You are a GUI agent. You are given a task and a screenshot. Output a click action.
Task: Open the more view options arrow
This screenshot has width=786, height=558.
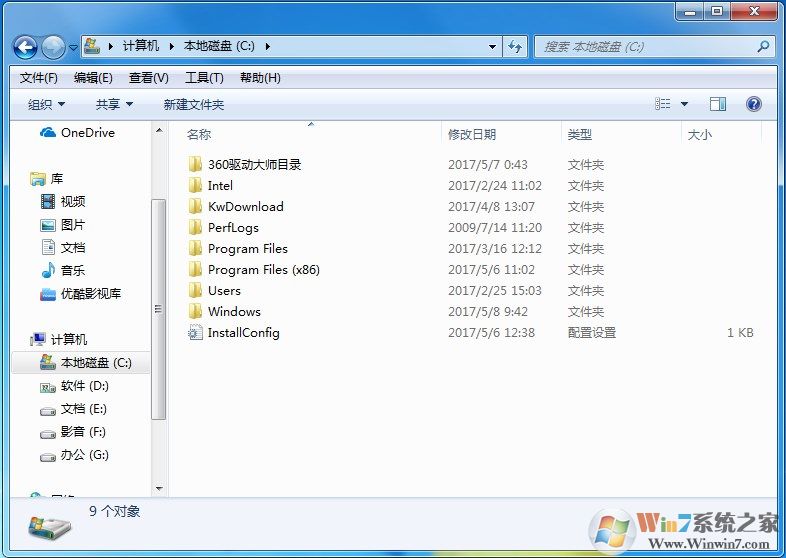pyautogui.click(x=684, y=104)
